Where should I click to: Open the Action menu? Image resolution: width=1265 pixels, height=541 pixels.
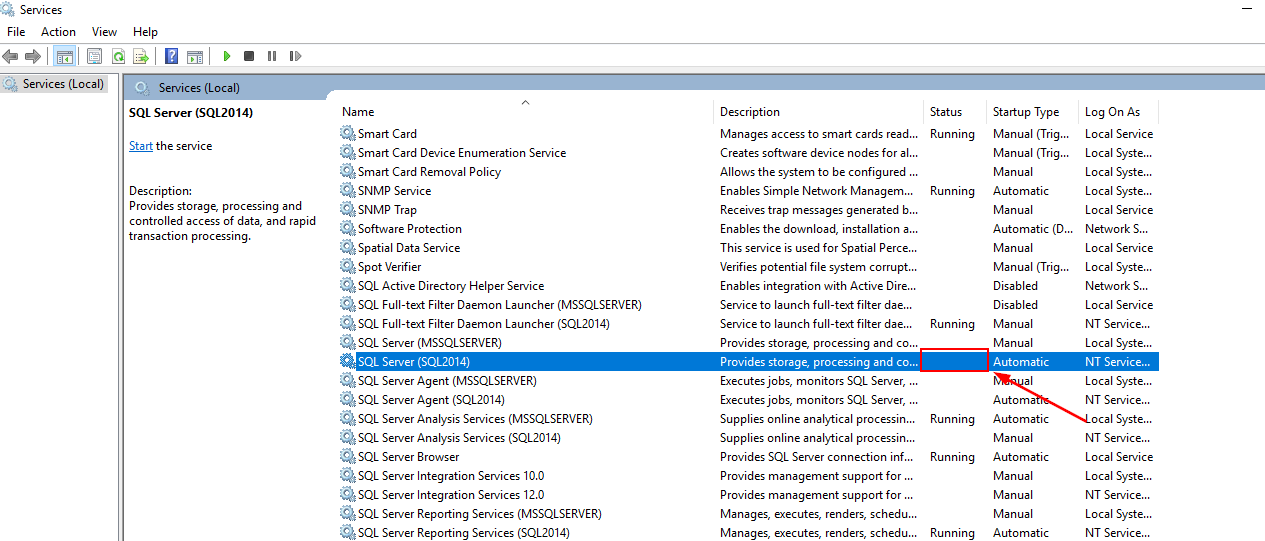point(58,32)
